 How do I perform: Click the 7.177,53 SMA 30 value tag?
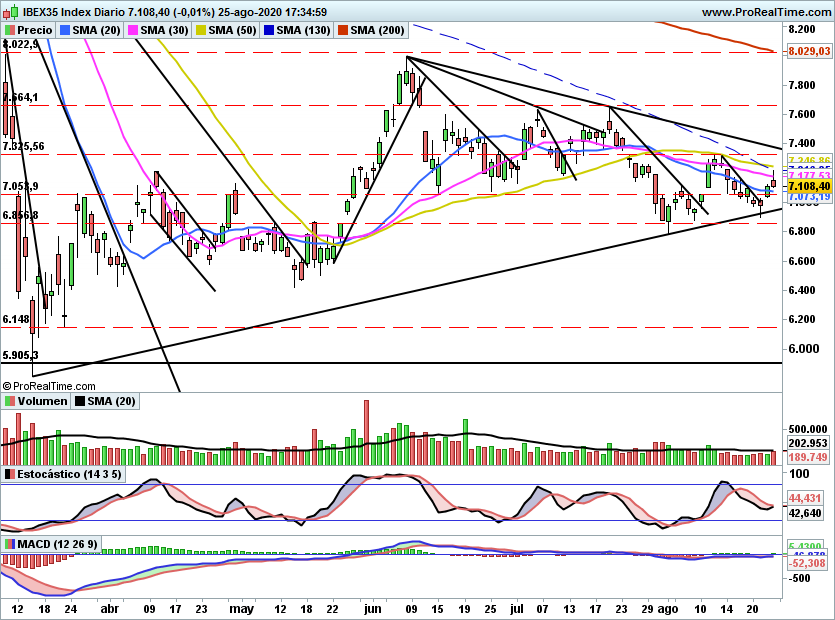809,175
